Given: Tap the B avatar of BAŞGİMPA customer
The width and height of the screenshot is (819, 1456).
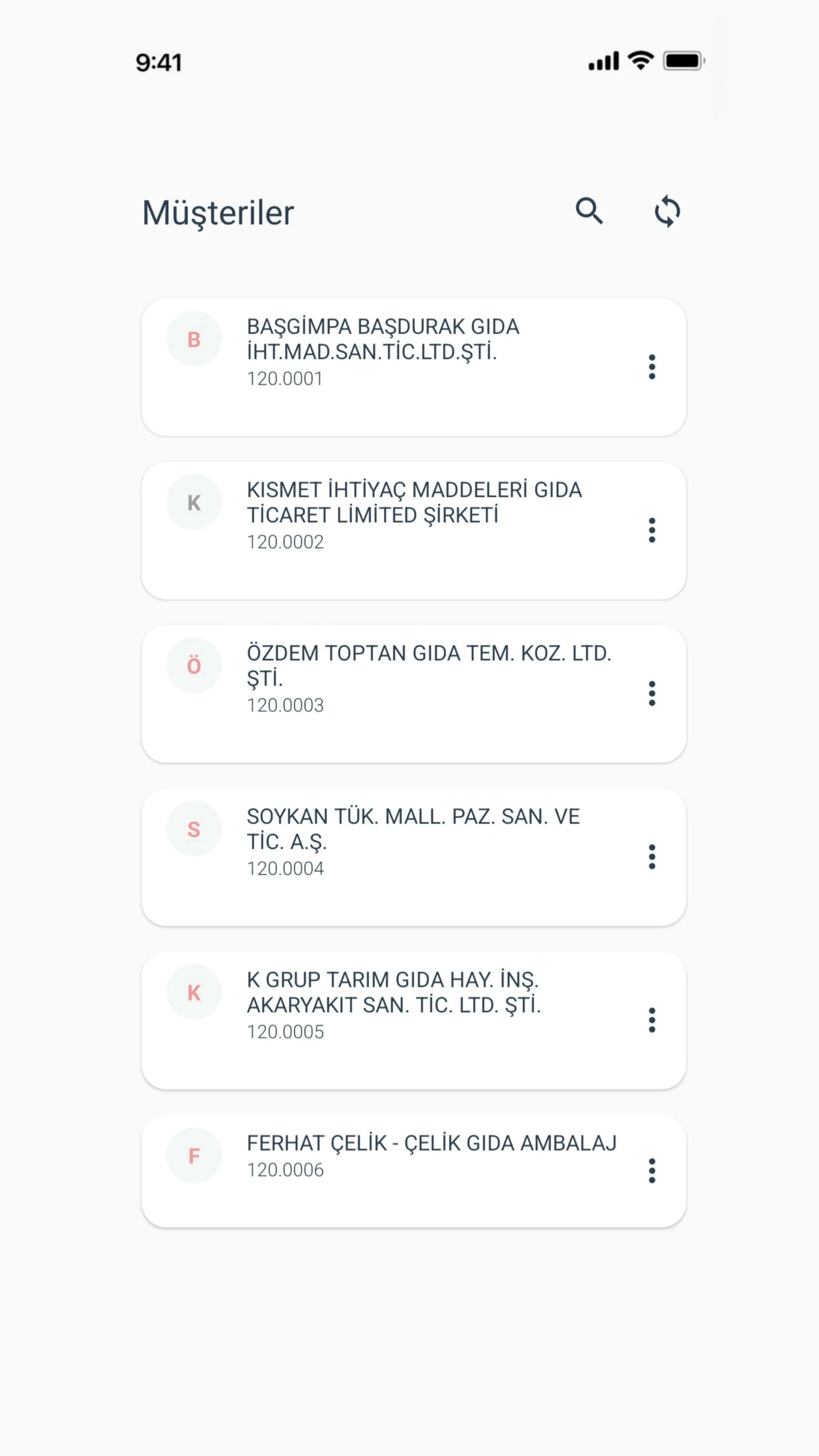Looking at the screenshot, I should (194, 339).
